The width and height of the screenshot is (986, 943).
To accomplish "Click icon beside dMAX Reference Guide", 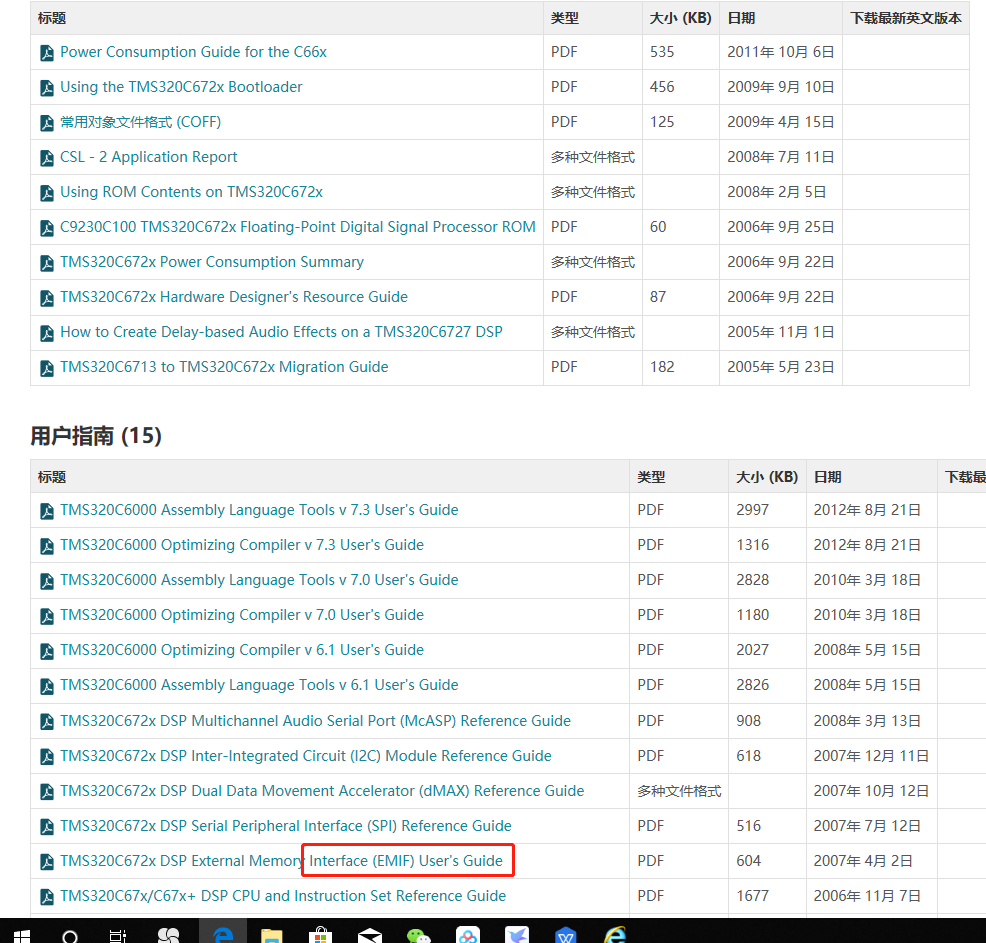I will pos(47,792).
